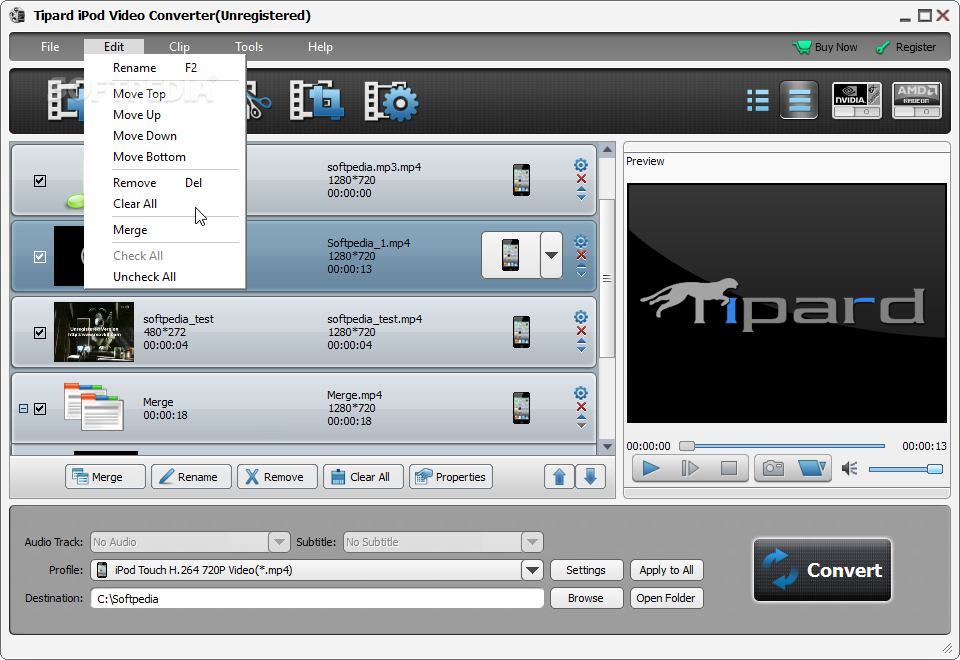Screen dimensions: 960x660
Task: Open the crop video toolbar icon
Action: click(316, 100)
